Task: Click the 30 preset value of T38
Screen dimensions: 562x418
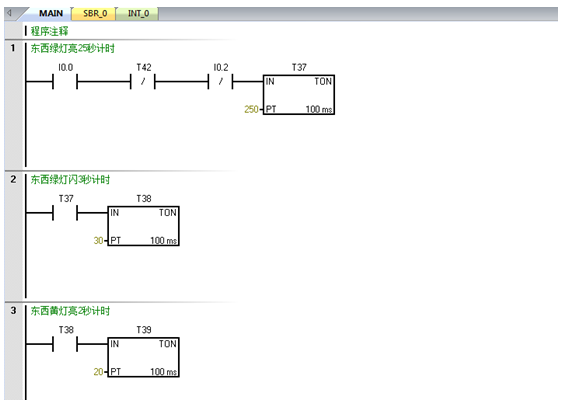Action: coord(98,240)
